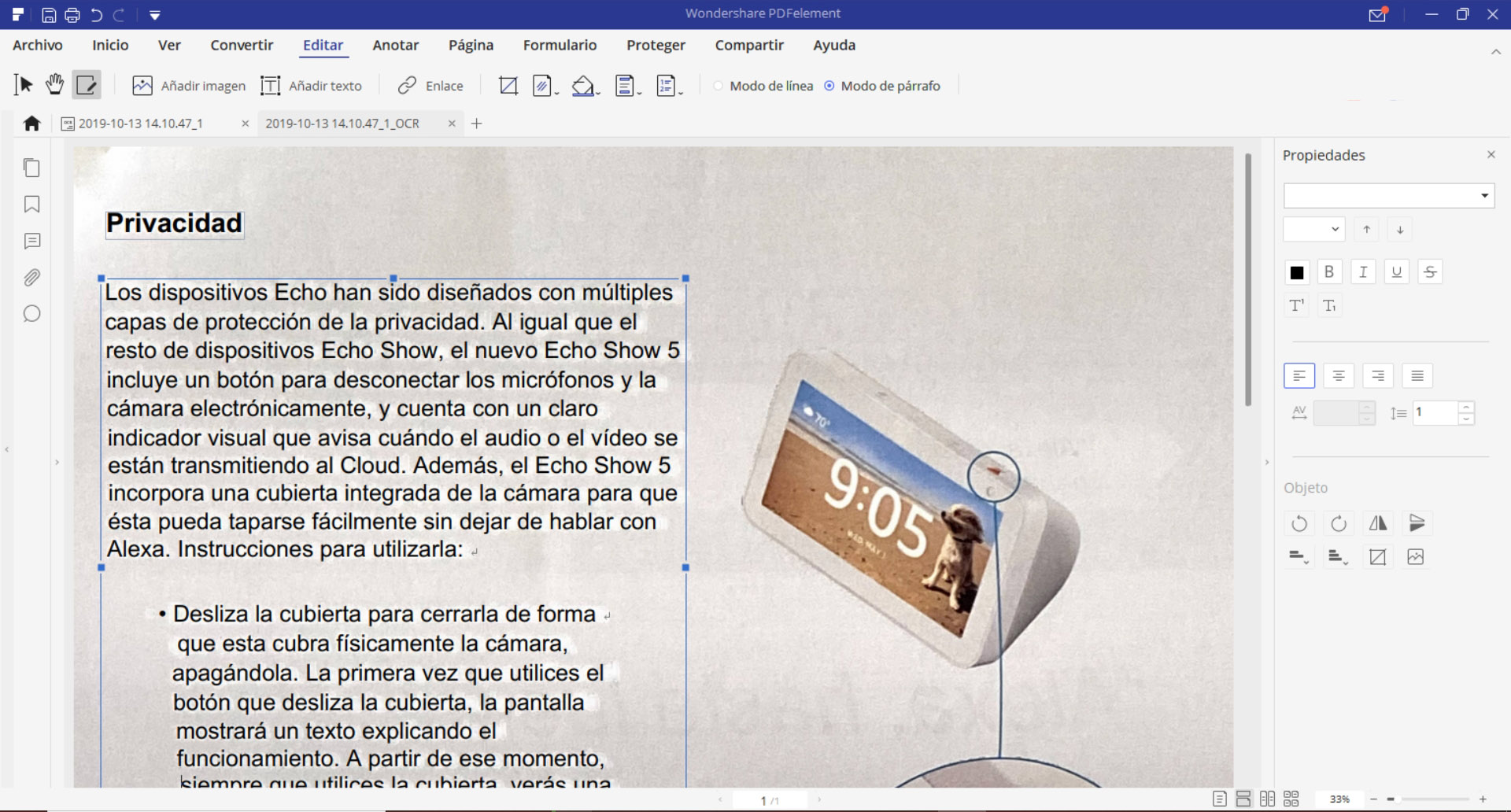Open the comments panel
The image size is (1511, 812).
click(x=31, y=241)
